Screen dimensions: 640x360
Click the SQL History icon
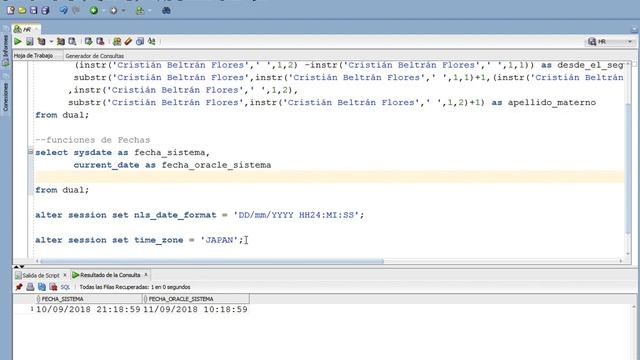140,41
